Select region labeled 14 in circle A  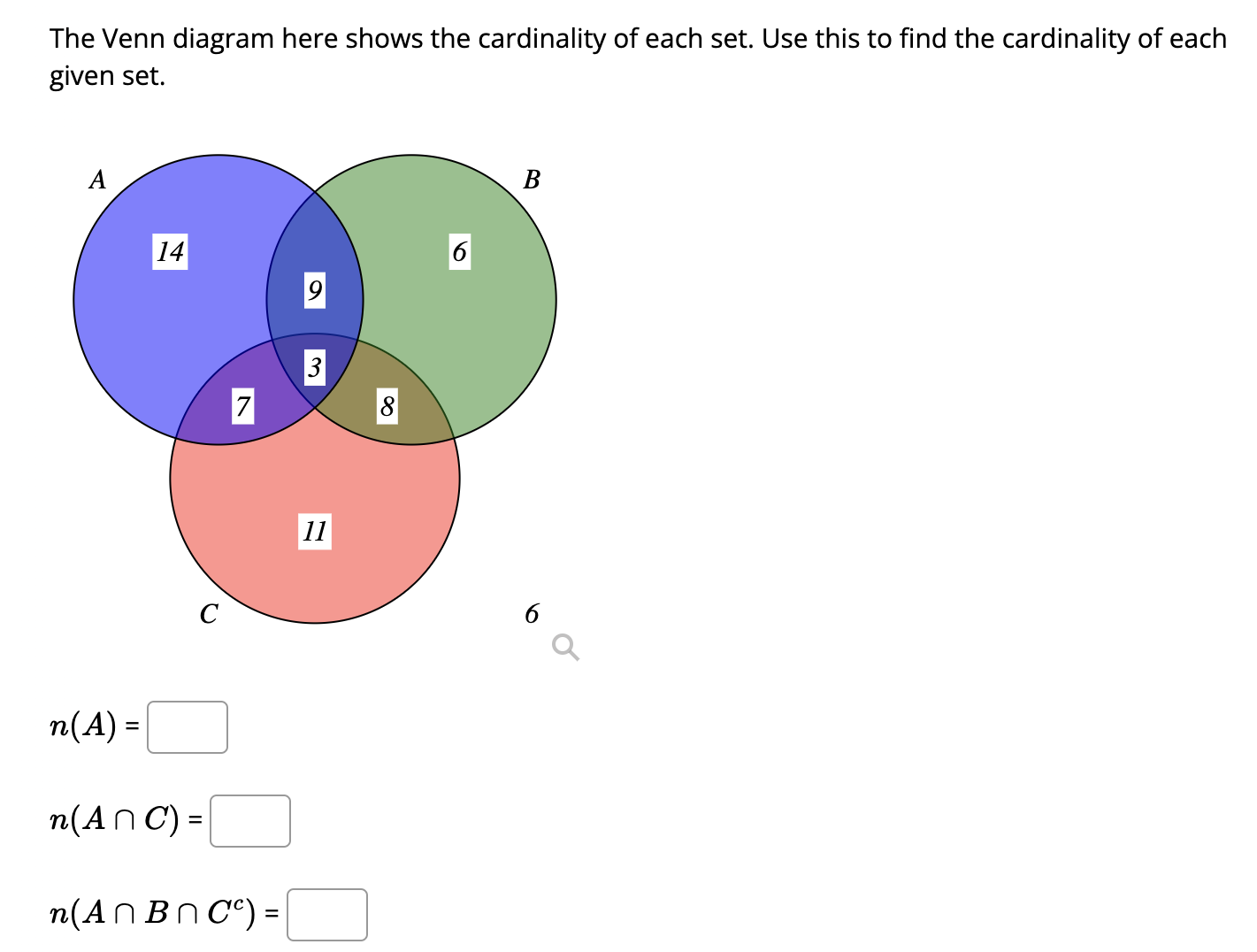click(170, 253)
